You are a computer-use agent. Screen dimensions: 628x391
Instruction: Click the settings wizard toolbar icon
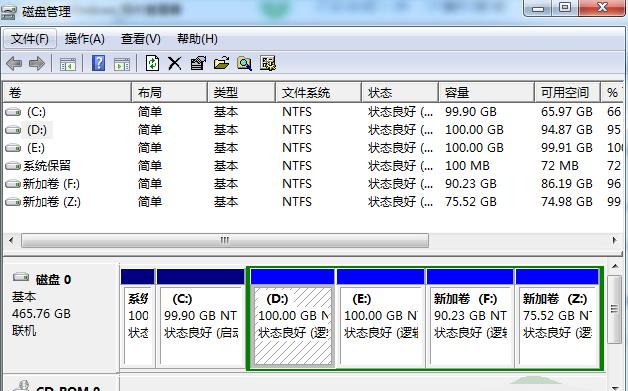[x=268, y=63]
